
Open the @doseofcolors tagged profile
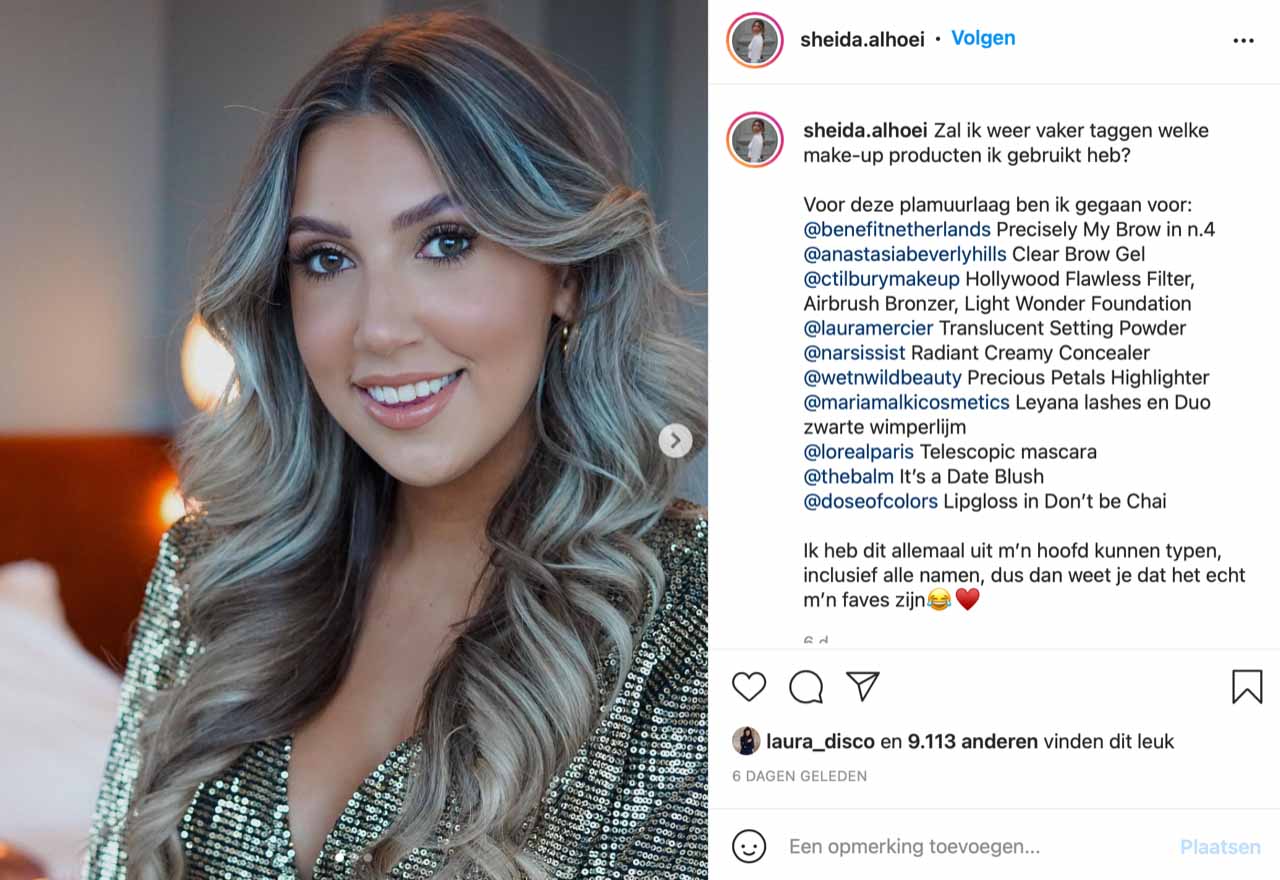coord(871,501)
